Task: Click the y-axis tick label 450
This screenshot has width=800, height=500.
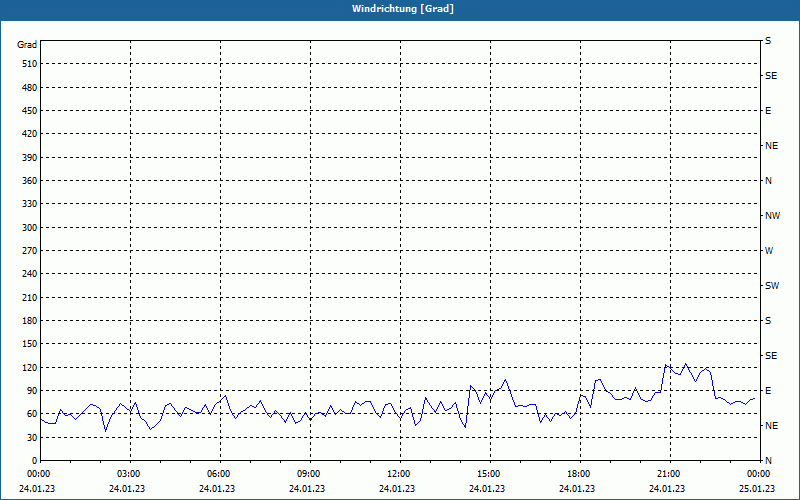Action: (30, 111)
